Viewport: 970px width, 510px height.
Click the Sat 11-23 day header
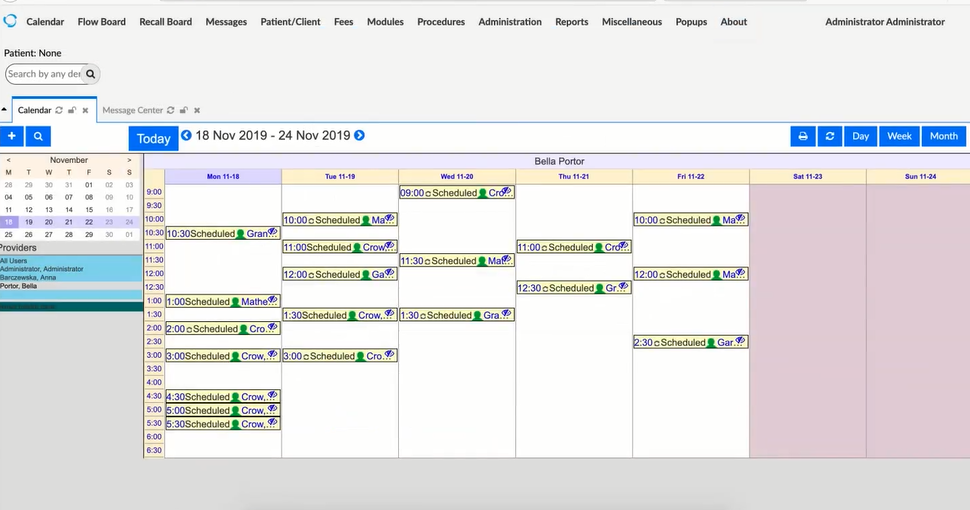pyautogui.click(x=807, y=176)
